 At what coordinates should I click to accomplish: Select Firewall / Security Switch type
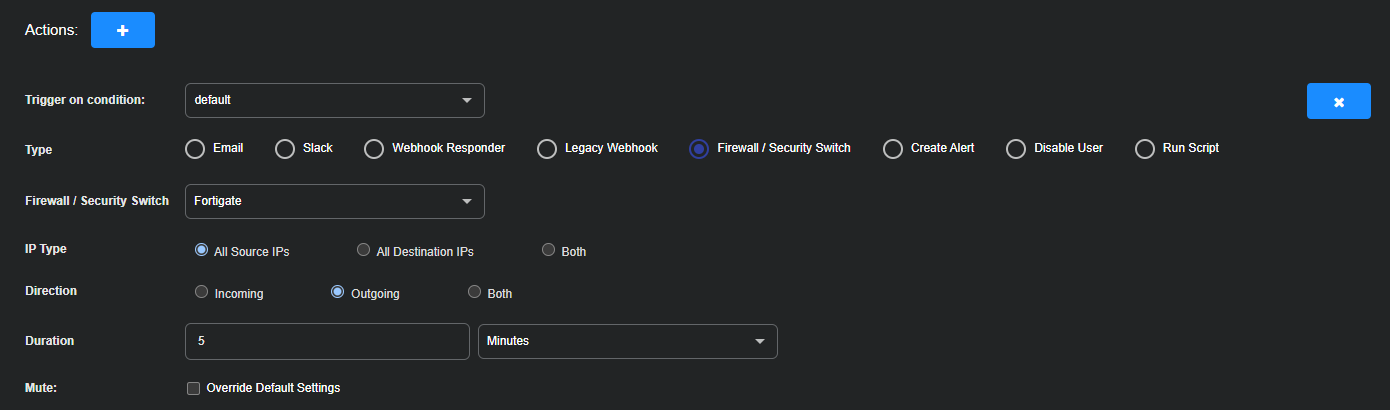coord(700,149)
